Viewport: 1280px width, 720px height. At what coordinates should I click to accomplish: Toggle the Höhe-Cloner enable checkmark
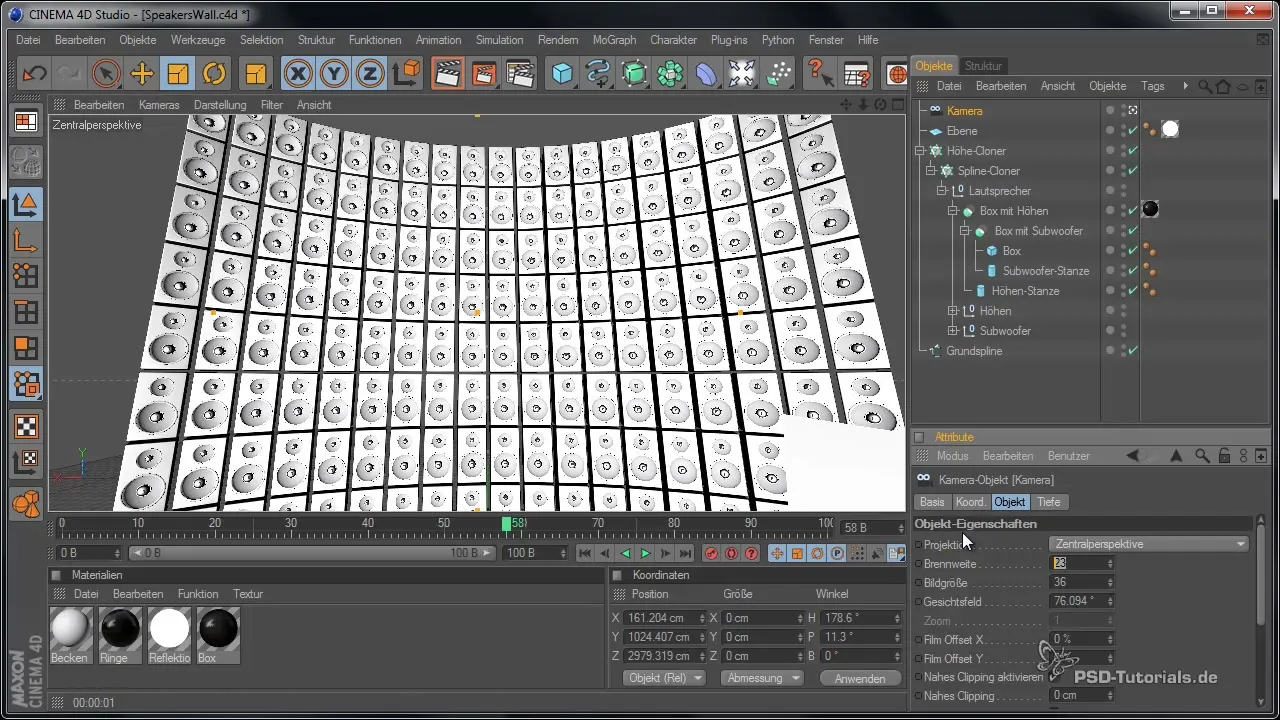click(1133, 151)
